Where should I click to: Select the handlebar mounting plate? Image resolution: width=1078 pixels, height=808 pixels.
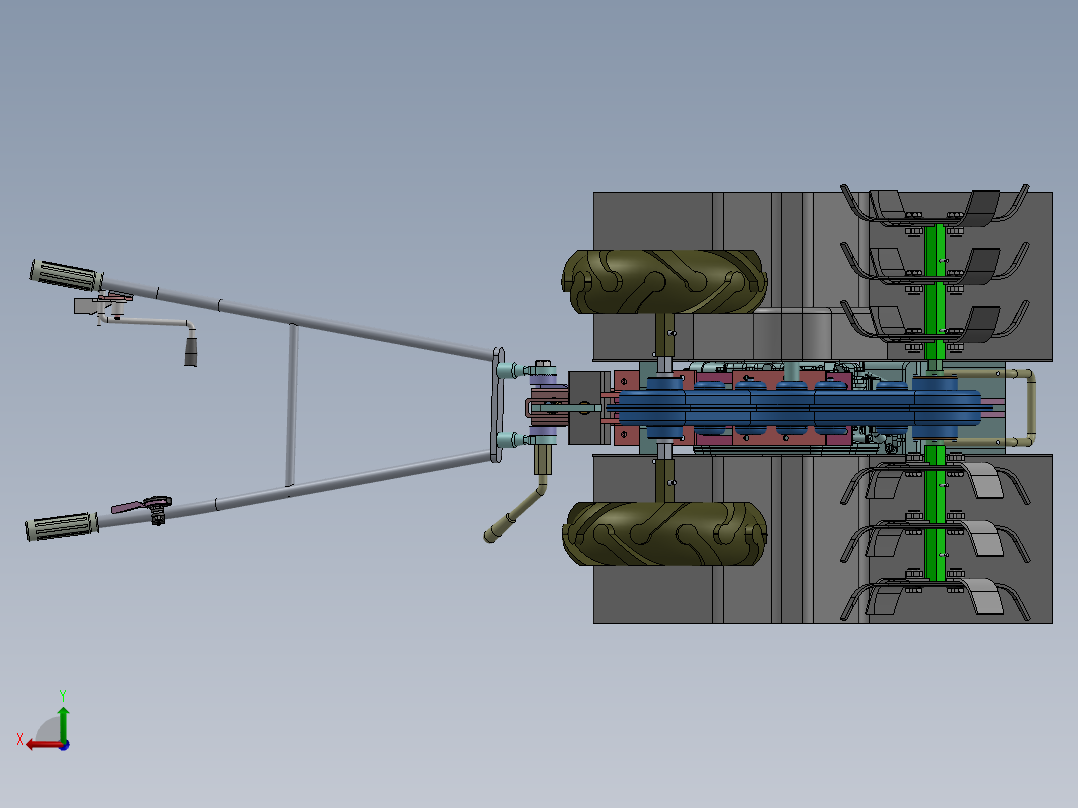coord(498,405)
